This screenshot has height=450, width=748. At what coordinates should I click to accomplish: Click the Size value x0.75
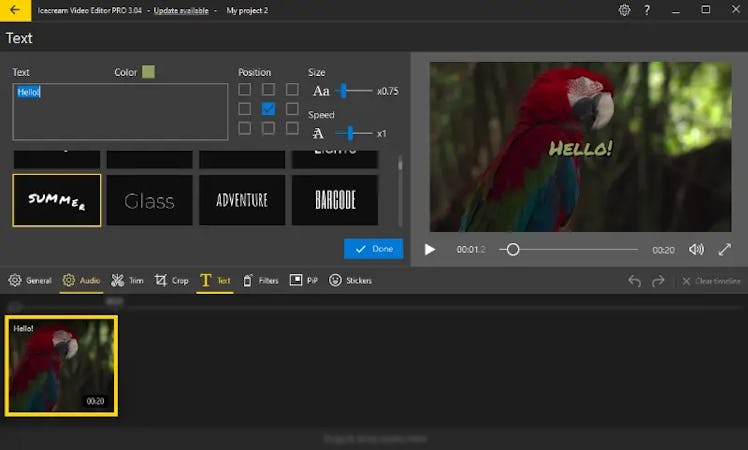point(387,91)
